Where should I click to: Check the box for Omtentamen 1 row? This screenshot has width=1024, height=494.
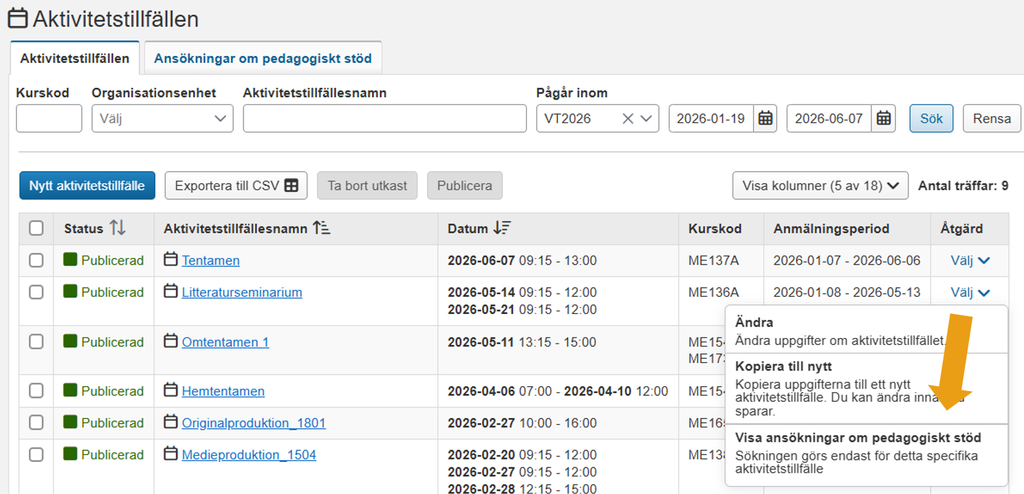click(37, 342)
